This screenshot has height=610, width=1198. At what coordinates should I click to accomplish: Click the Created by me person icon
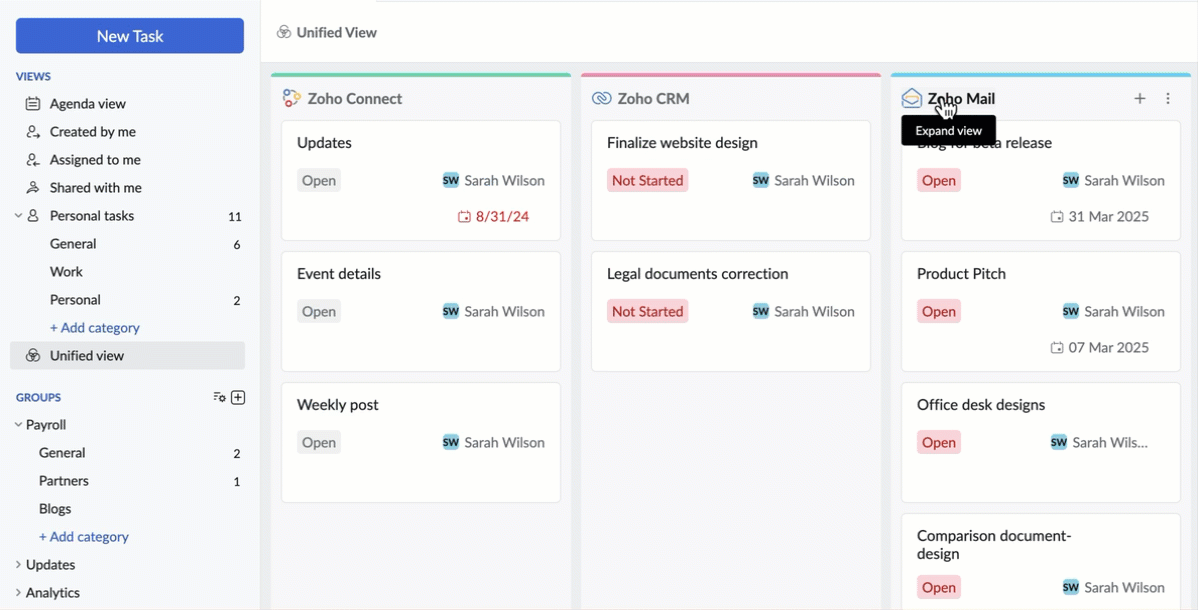pos(33,131)
